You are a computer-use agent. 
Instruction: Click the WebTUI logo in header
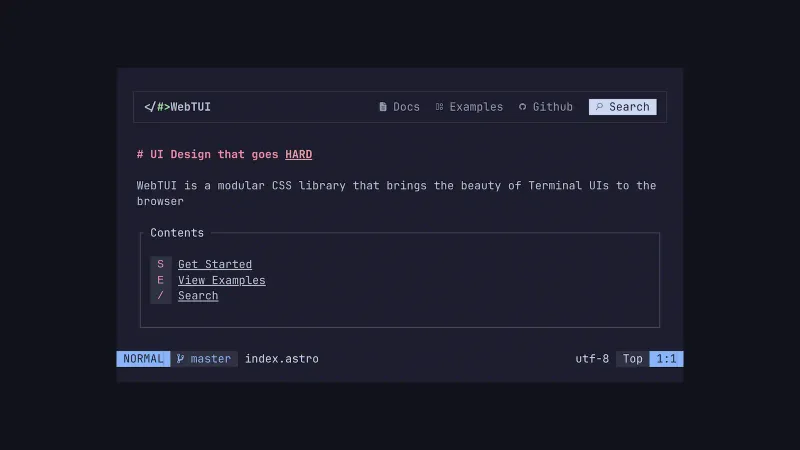pyautogui.click(x=177, y=107)
